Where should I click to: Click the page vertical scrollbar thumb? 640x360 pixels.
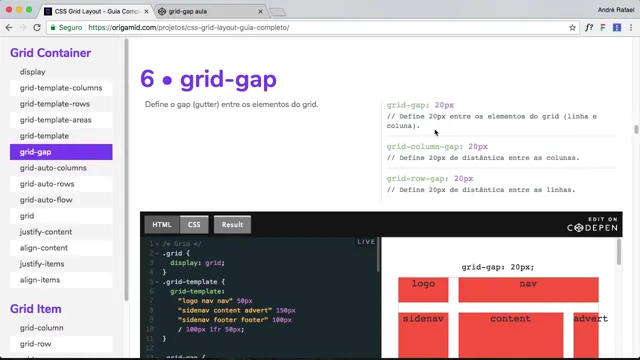pos(636,129)
